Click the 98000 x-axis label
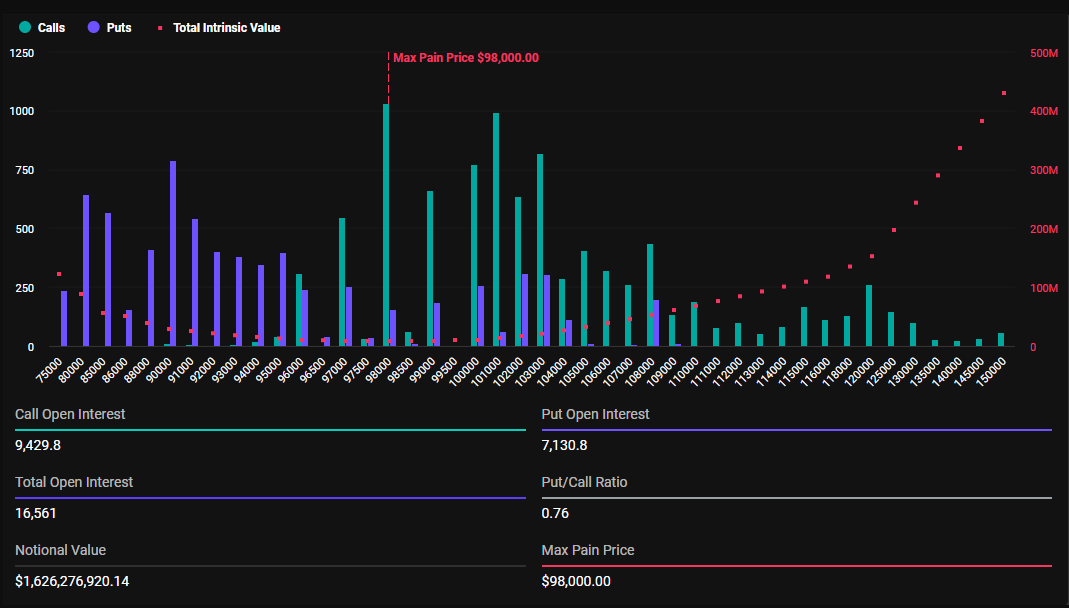The width and height of the screenshot is (1069, 608). point(378,369)
